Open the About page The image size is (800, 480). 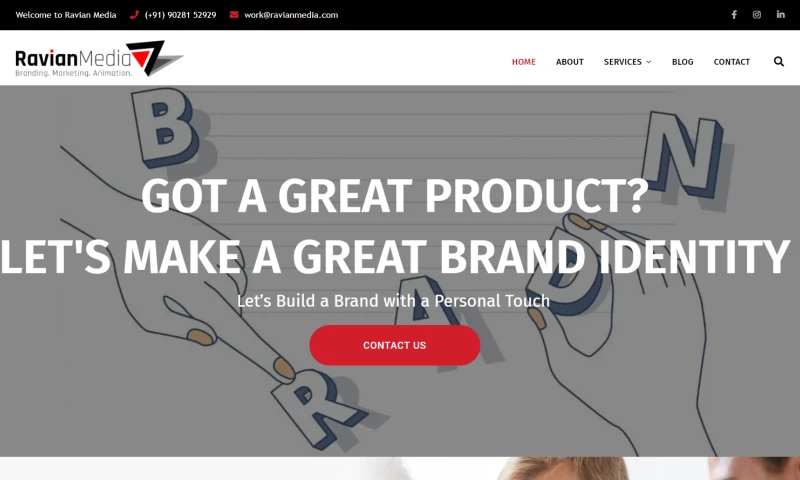point(569,62)
